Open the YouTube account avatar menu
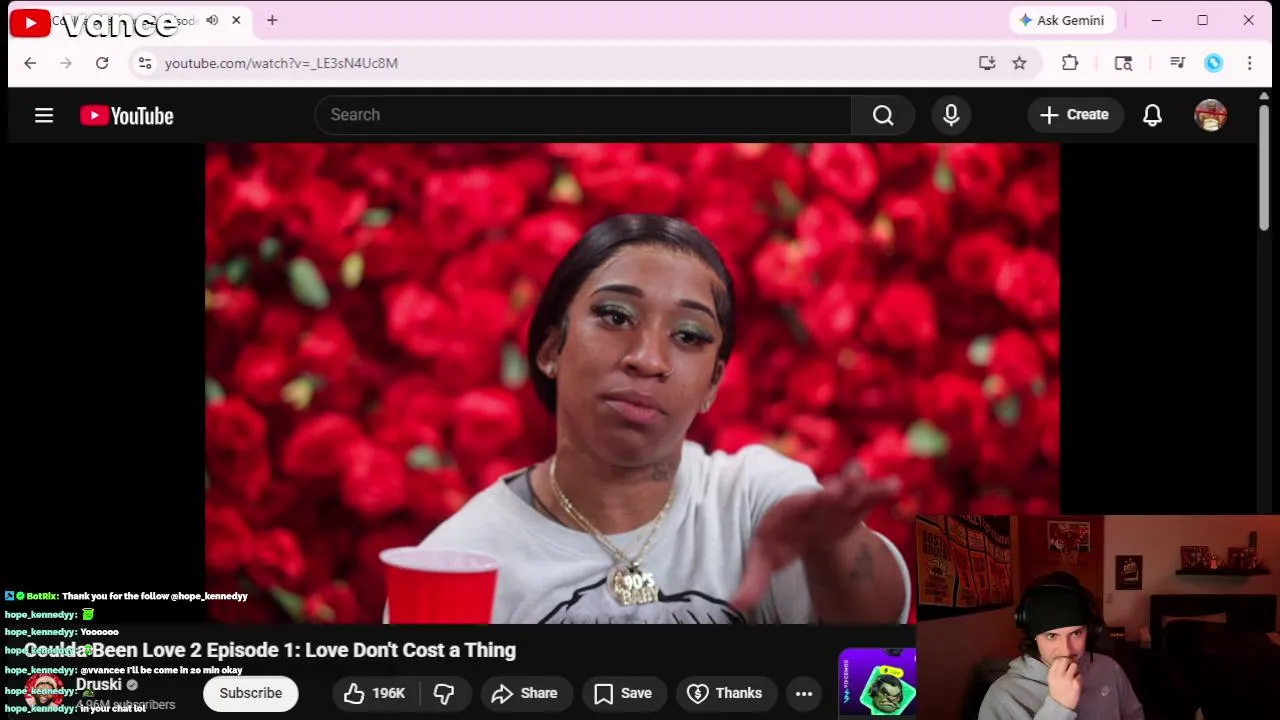This screenshot has width=1280, height=720. click(1210, 115)
